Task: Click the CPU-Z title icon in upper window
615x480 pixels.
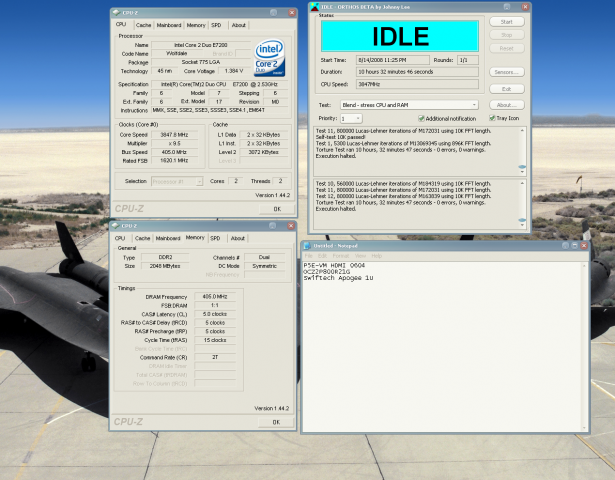Action: pos(116,13)
